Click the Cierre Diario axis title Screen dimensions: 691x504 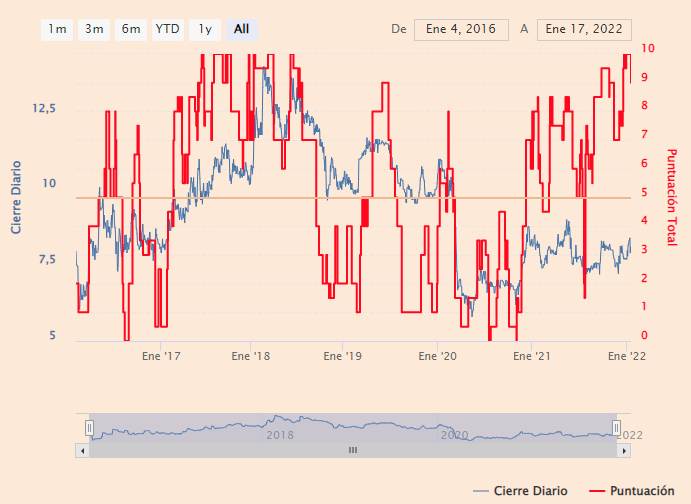point(16,197)
